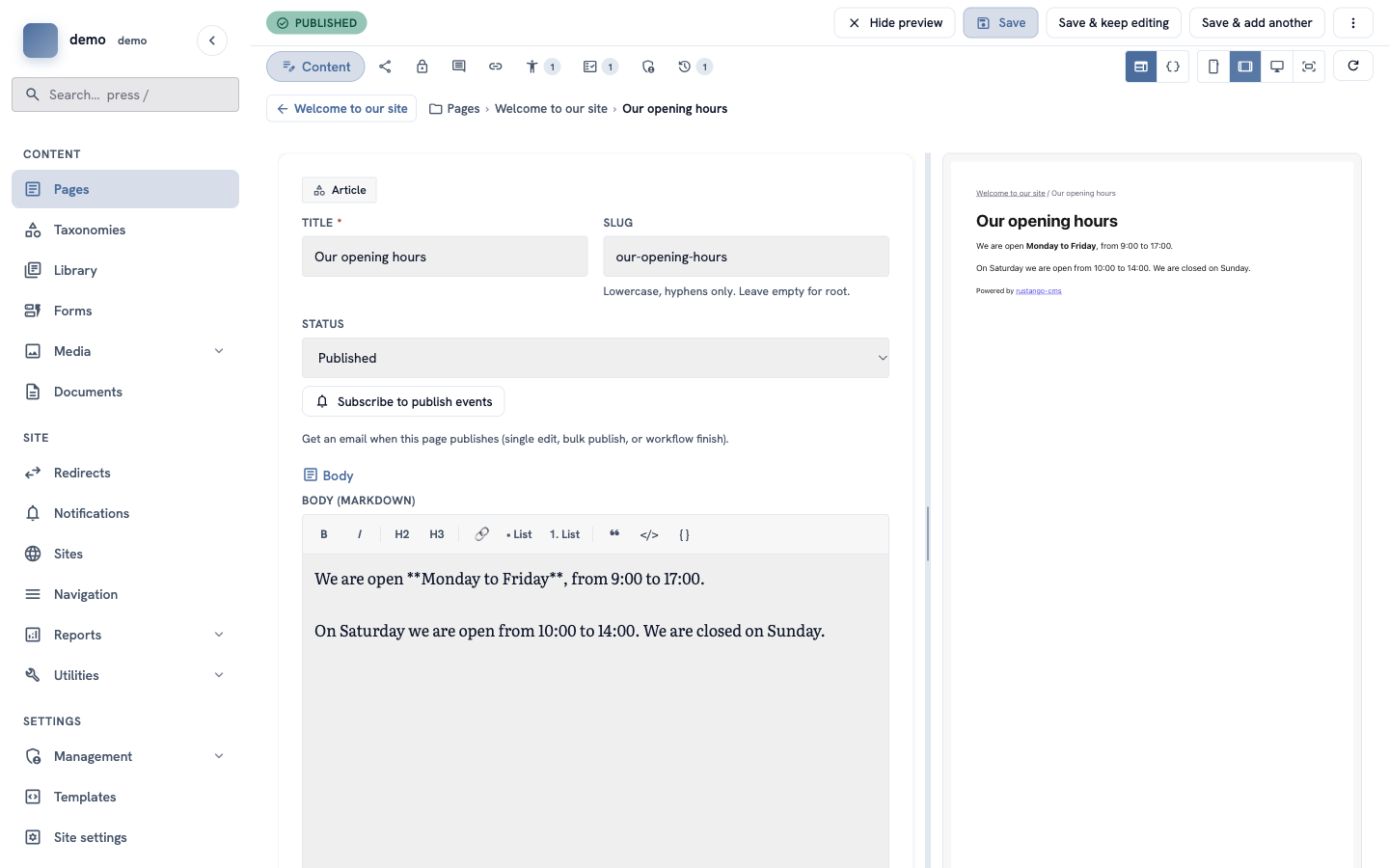Image resolution: width=1389 pixels, height=868 pixels.
Task: Expand the Media section in sidebar
Action: [219, 351]
